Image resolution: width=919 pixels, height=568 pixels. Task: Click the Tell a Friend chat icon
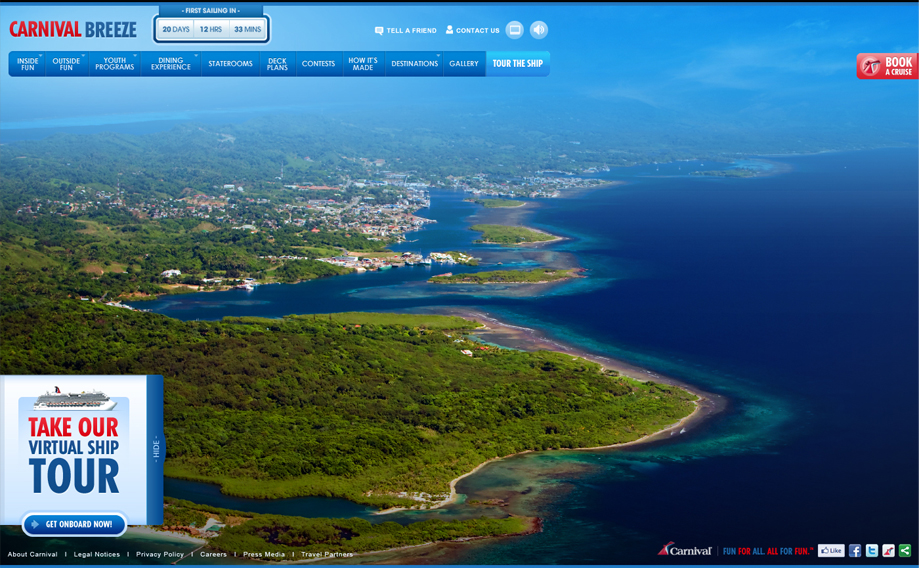tap(379, 31)
